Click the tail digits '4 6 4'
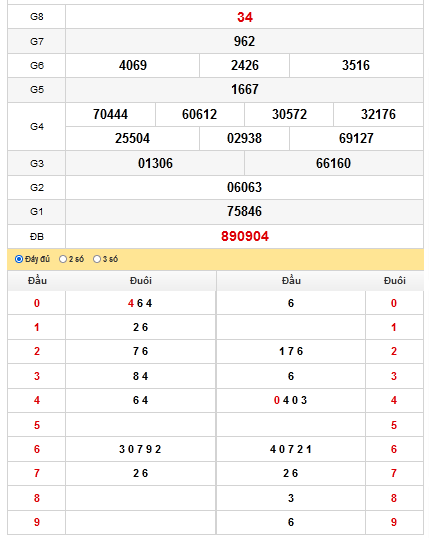 140,303
